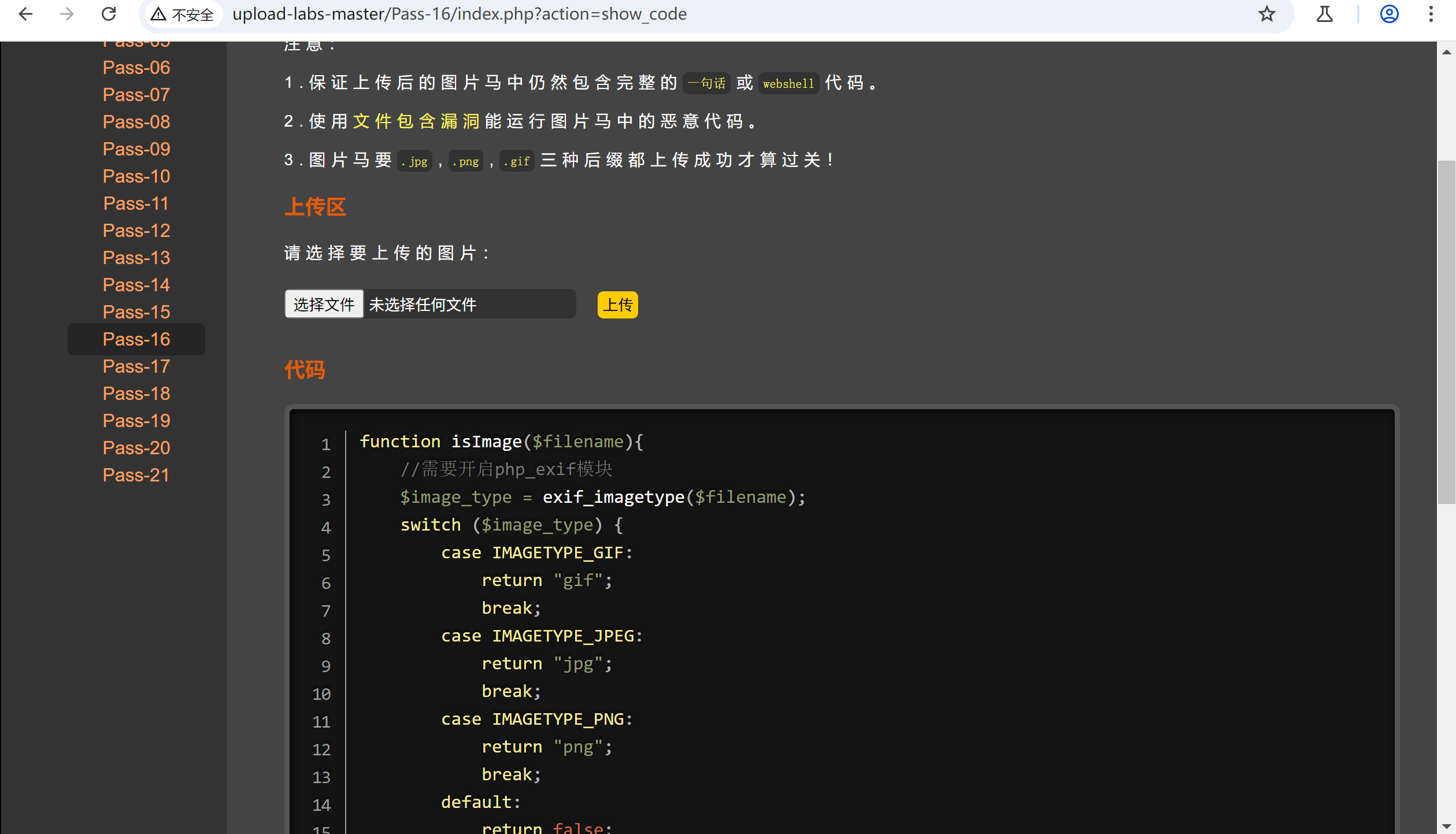Click scrollbar up arrow
This screenshot has height=834, width=1456.
coord(1446,52)
